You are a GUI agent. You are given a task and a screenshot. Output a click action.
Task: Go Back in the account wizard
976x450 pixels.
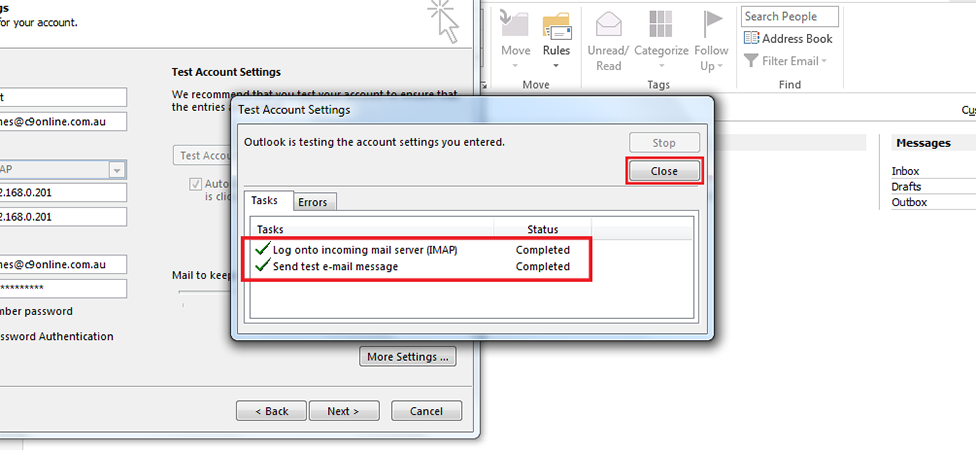point(271,411)
